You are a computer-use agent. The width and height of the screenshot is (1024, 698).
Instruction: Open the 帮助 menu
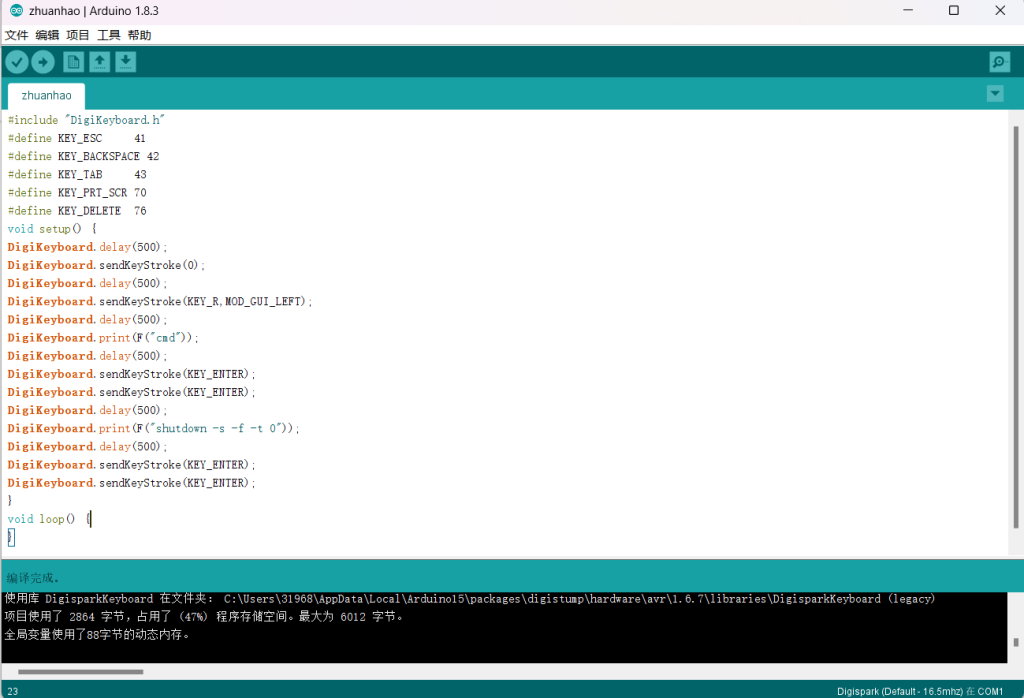tap(140, 35)
